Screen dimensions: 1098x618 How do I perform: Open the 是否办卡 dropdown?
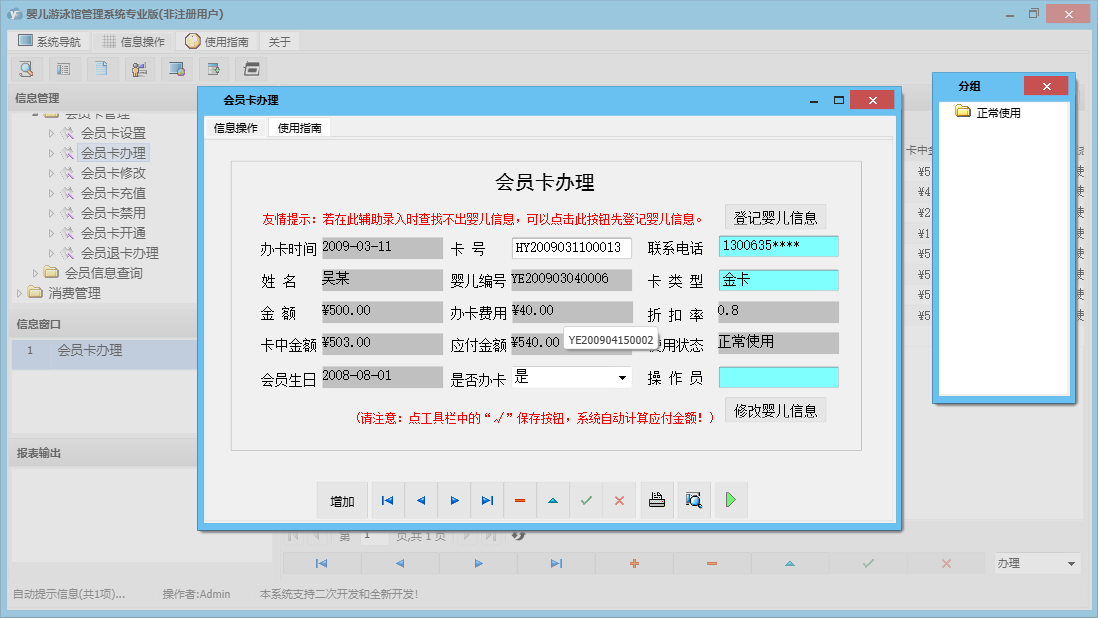point(621,377)
